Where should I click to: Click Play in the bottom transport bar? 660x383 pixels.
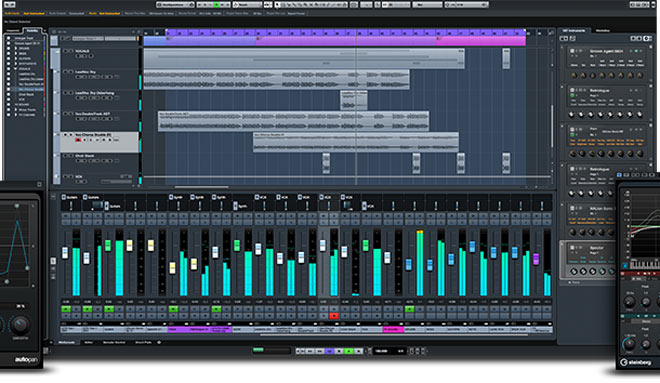tap(349, 351)
